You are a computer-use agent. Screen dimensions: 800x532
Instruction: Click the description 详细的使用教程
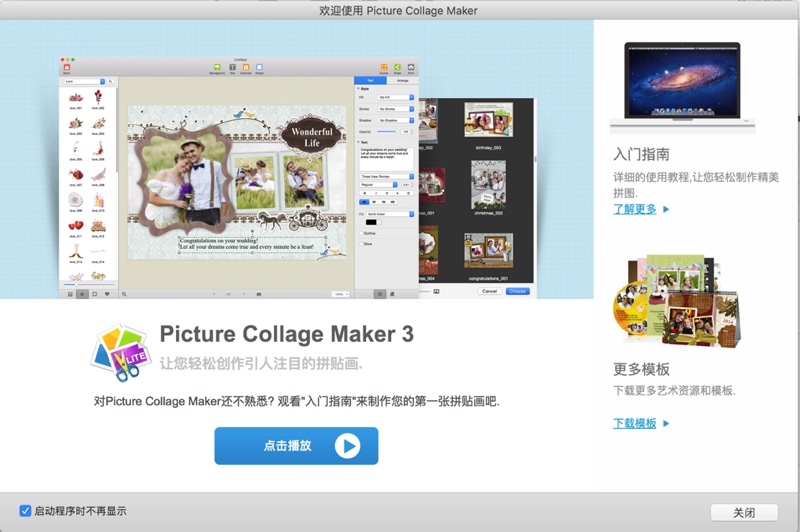coord(696,185)
